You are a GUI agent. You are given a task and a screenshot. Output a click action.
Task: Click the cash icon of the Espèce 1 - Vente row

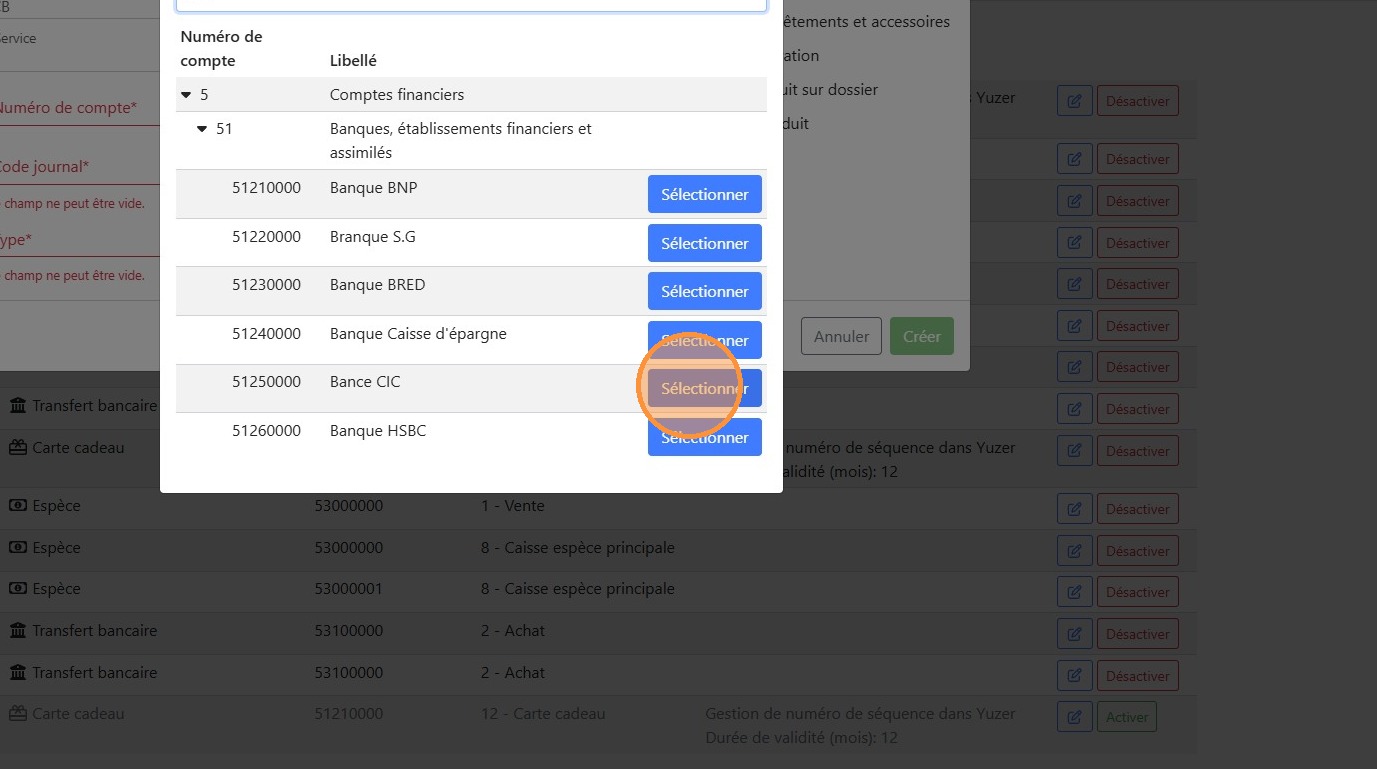coord(18,506)
